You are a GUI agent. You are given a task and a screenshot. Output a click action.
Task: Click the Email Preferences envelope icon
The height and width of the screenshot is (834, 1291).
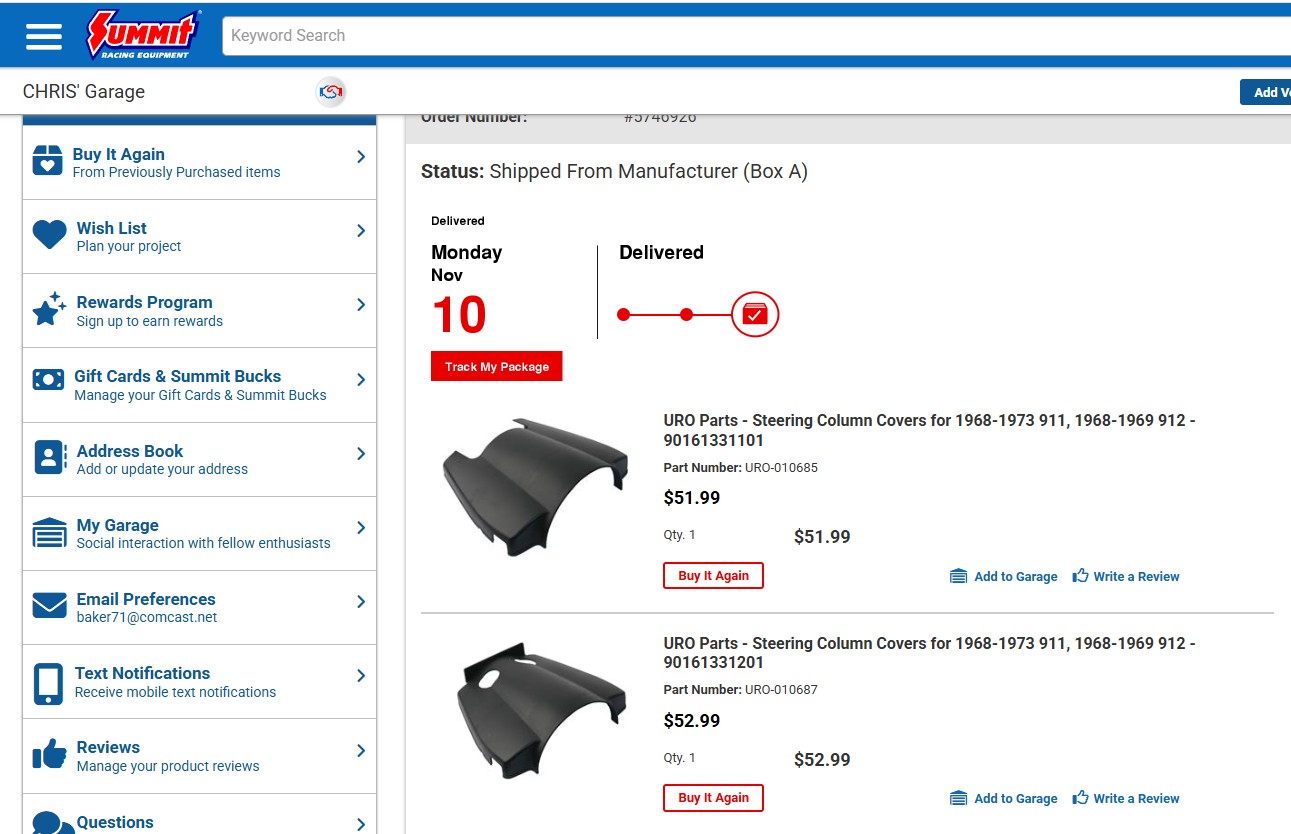(x=49, y=606)
